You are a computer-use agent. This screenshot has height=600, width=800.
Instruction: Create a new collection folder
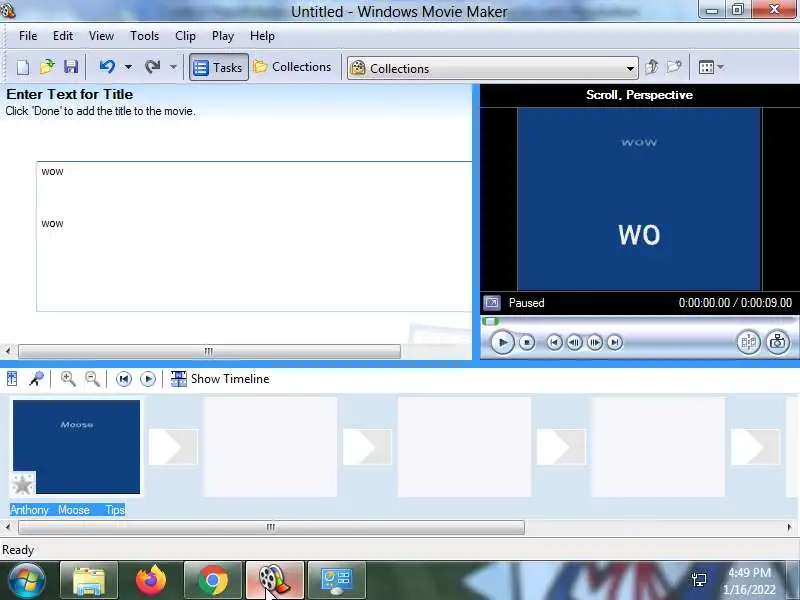pos(674,67)
